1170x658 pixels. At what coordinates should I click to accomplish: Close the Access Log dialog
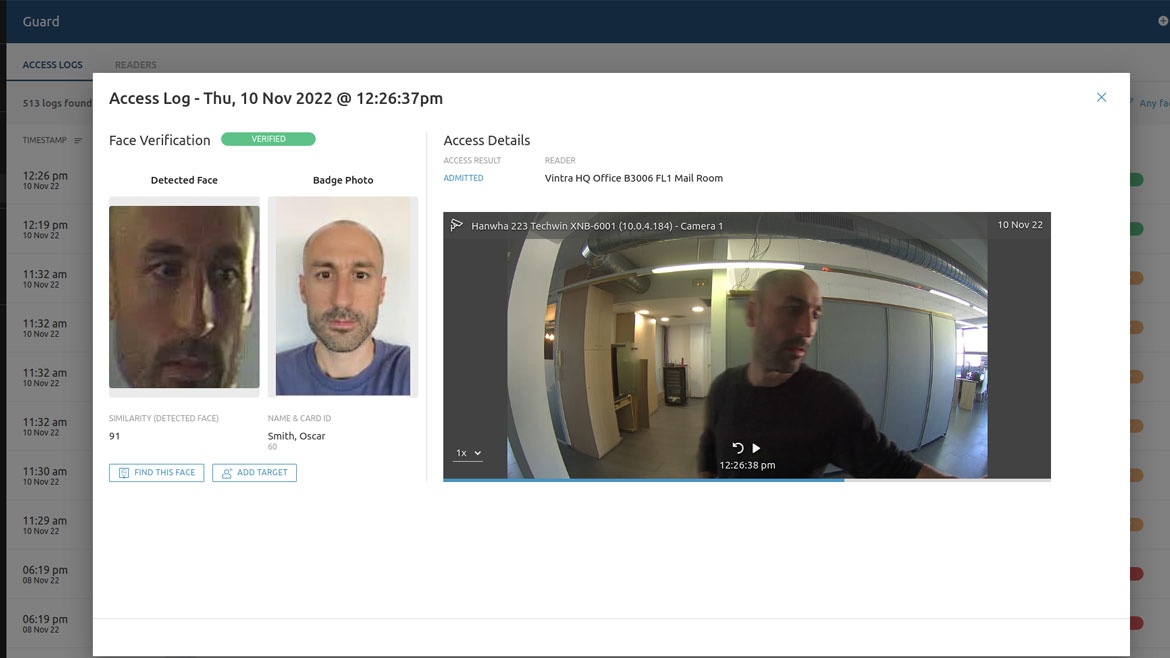[1101, 98]
